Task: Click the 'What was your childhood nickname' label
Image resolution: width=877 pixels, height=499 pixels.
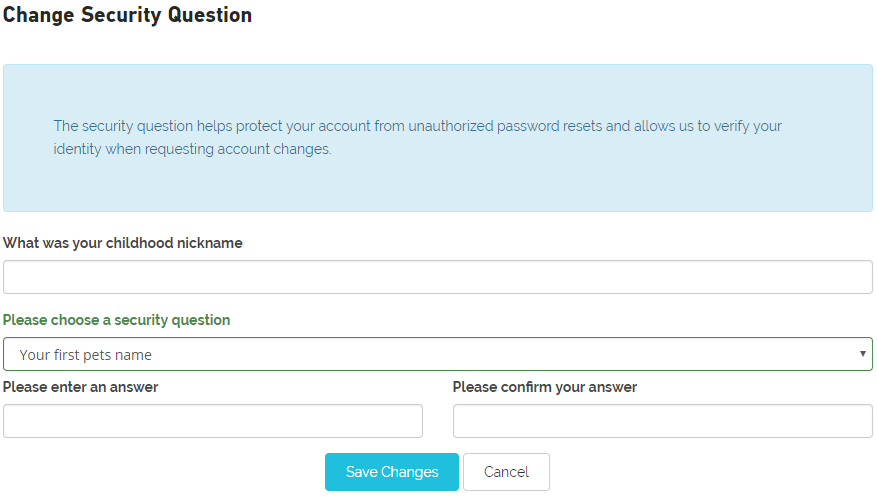Action: pos(123,243)
